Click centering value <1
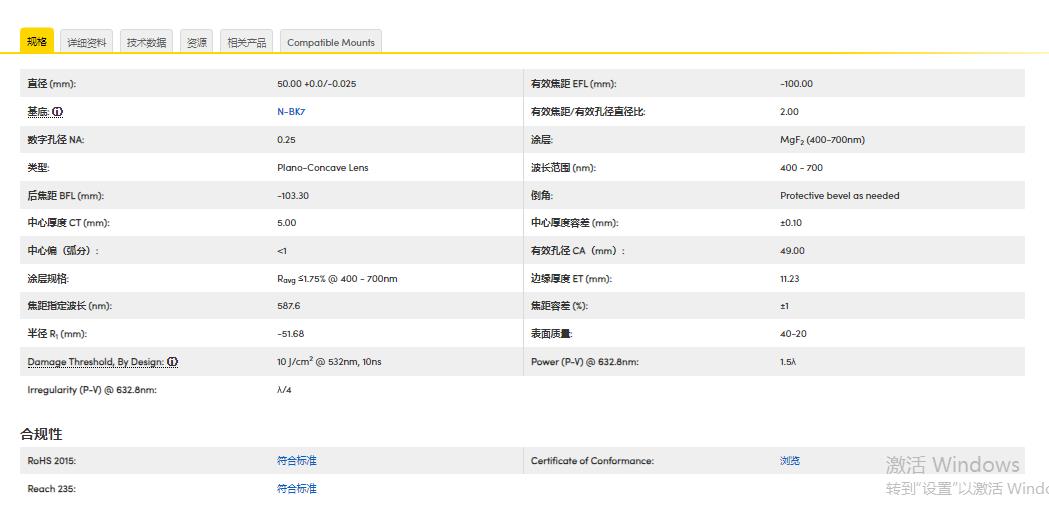This screenshot has width=1049, height=521. [282, 251]
